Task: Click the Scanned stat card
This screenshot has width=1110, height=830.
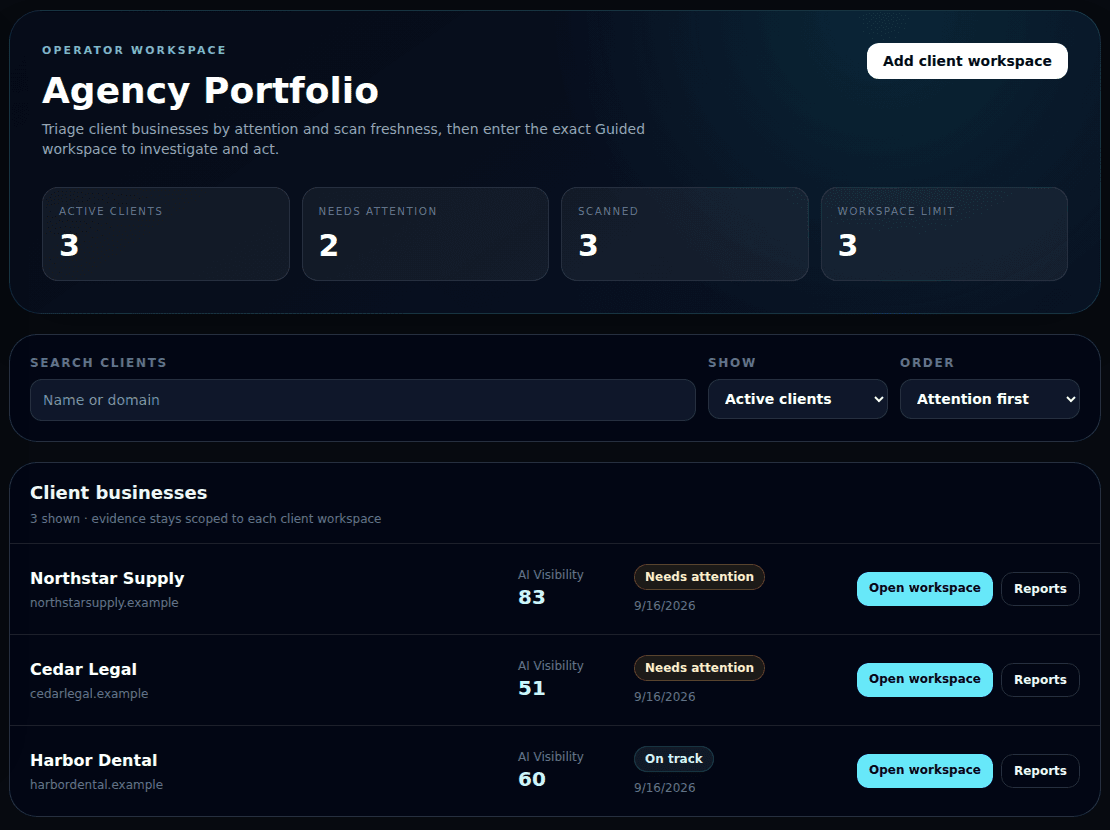Action: coord(685,234)
